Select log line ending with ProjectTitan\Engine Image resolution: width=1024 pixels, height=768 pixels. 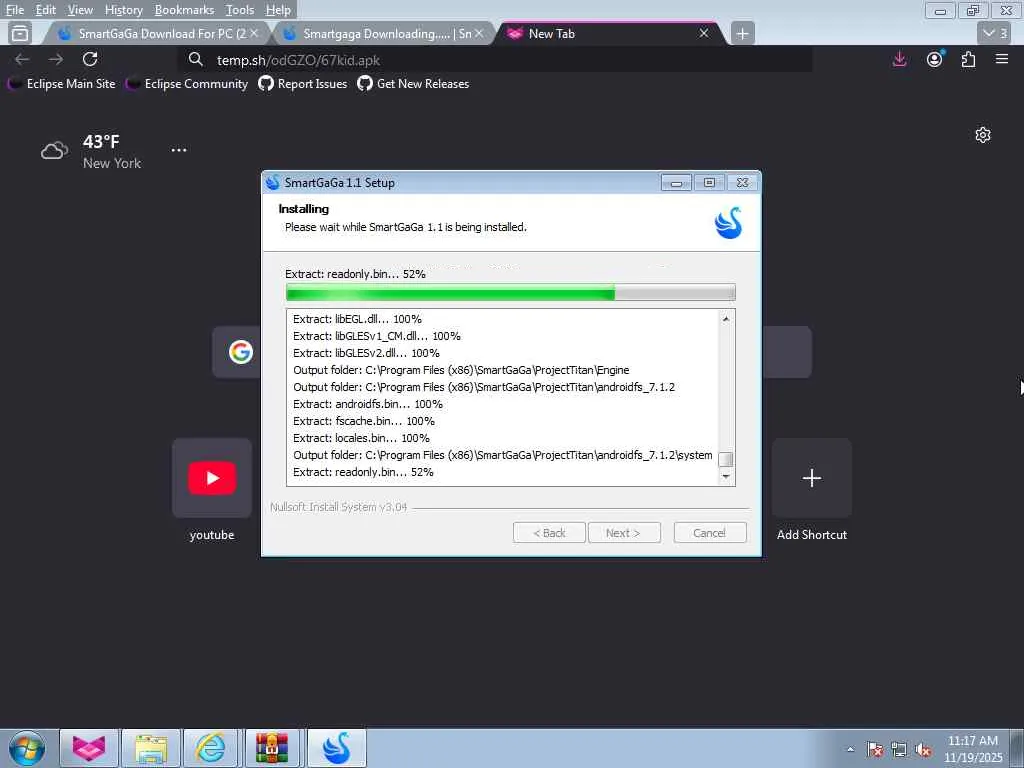click(461, 370)
